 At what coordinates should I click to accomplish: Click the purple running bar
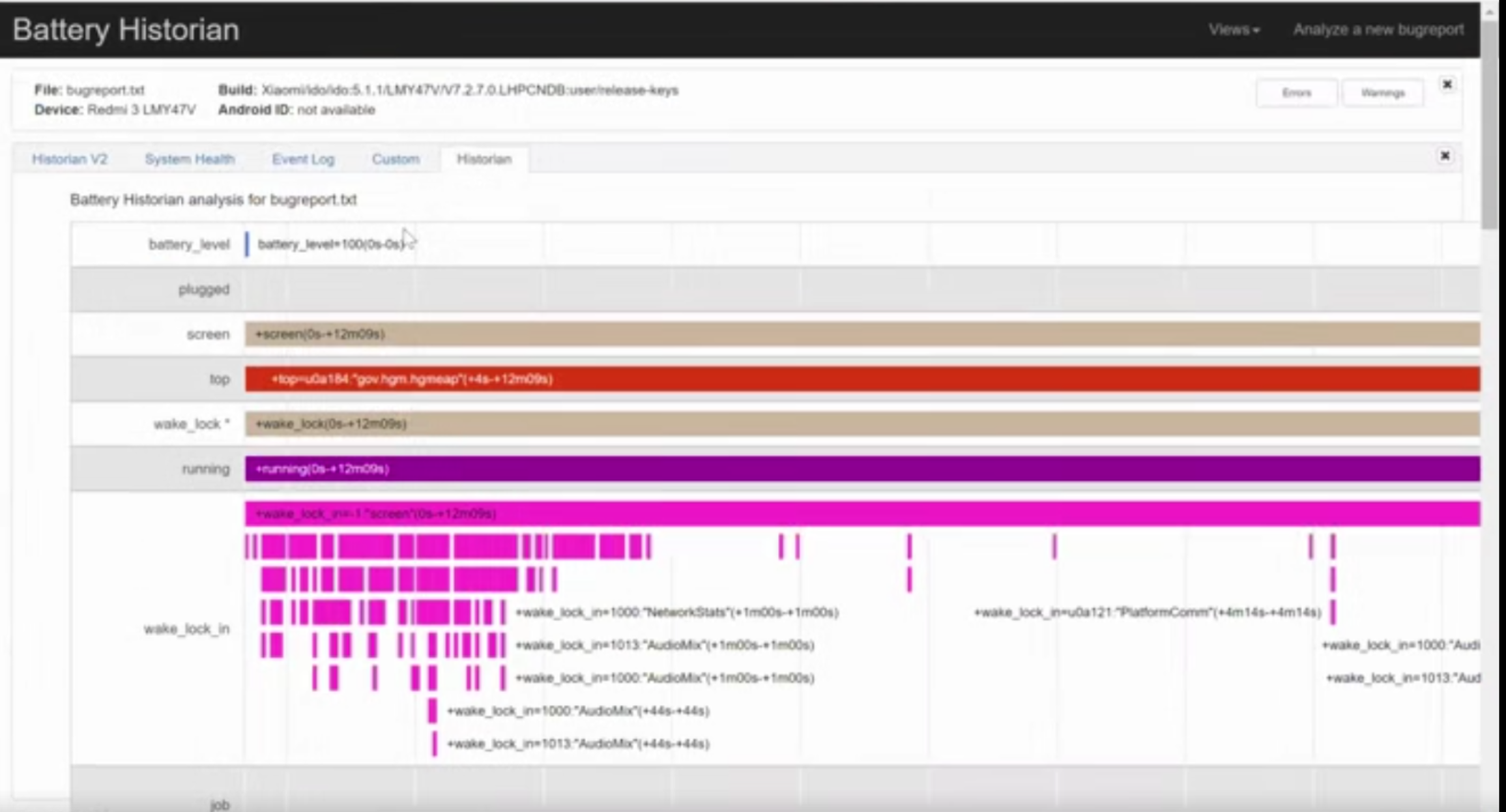pos(862,469)
